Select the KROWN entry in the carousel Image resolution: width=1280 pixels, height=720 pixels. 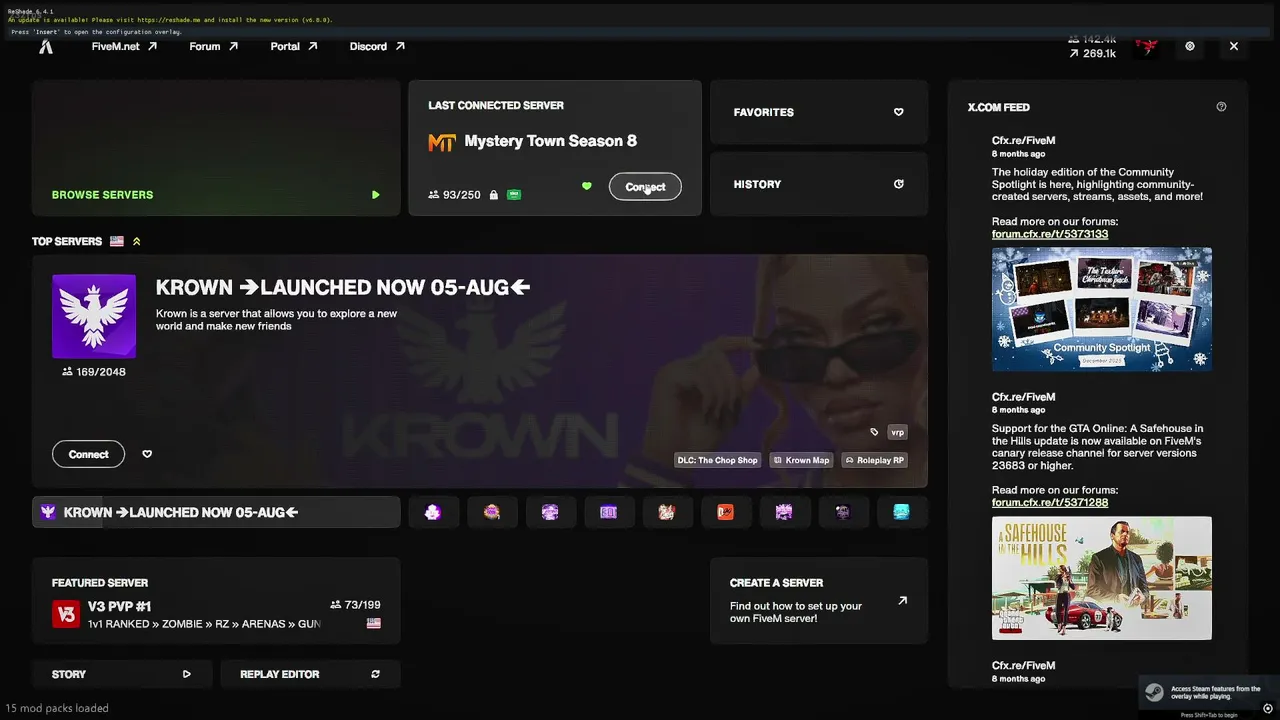[216, 512]
